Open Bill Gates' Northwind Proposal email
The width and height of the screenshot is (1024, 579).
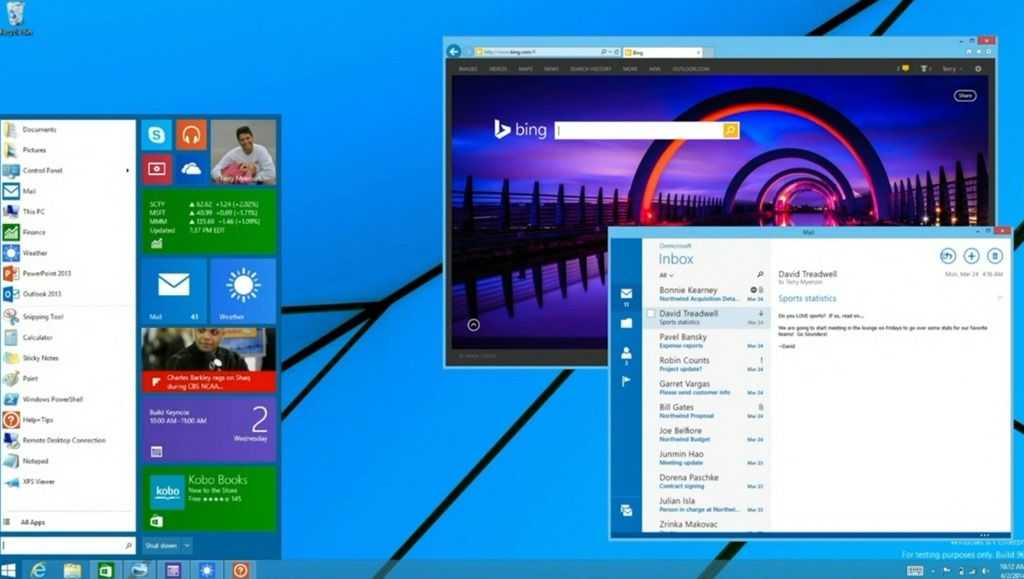coord(706,411)
